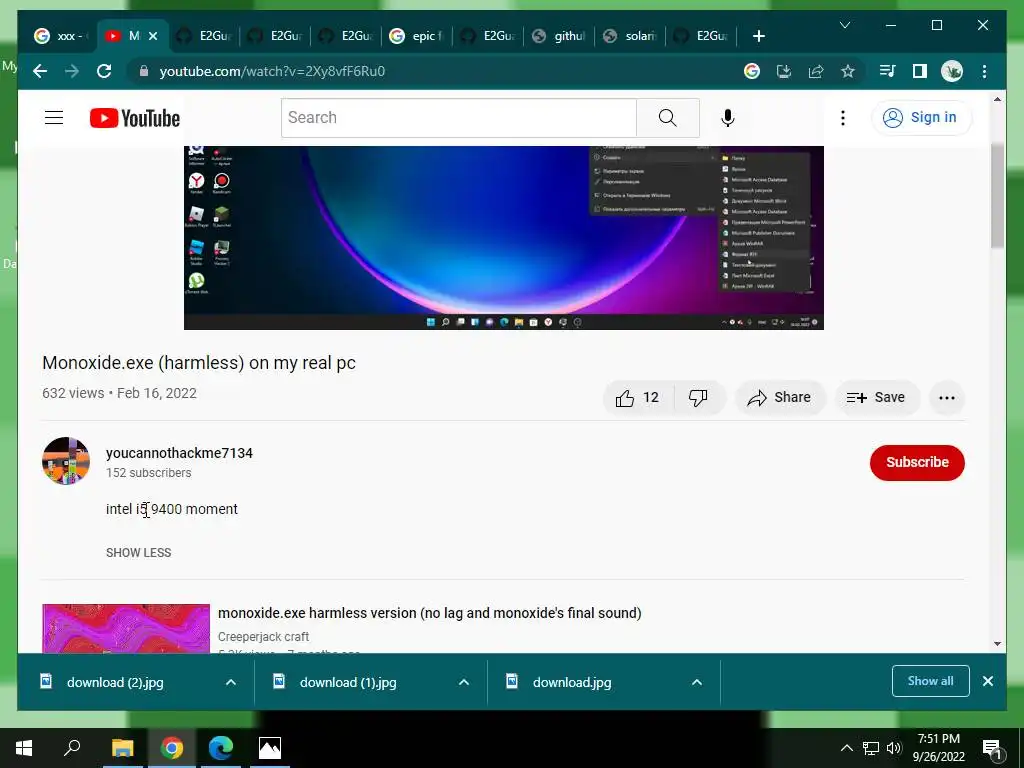Reload the YouTube page
The width and height of the screenshot is (1024, 768).
coord(104,71)
